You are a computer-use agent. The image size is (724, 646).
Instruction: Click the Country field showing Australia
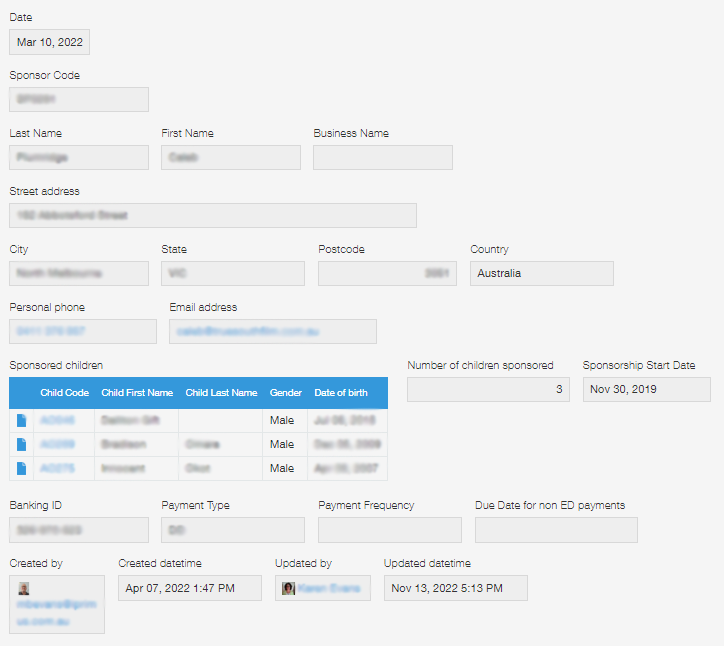click(541, 273)
